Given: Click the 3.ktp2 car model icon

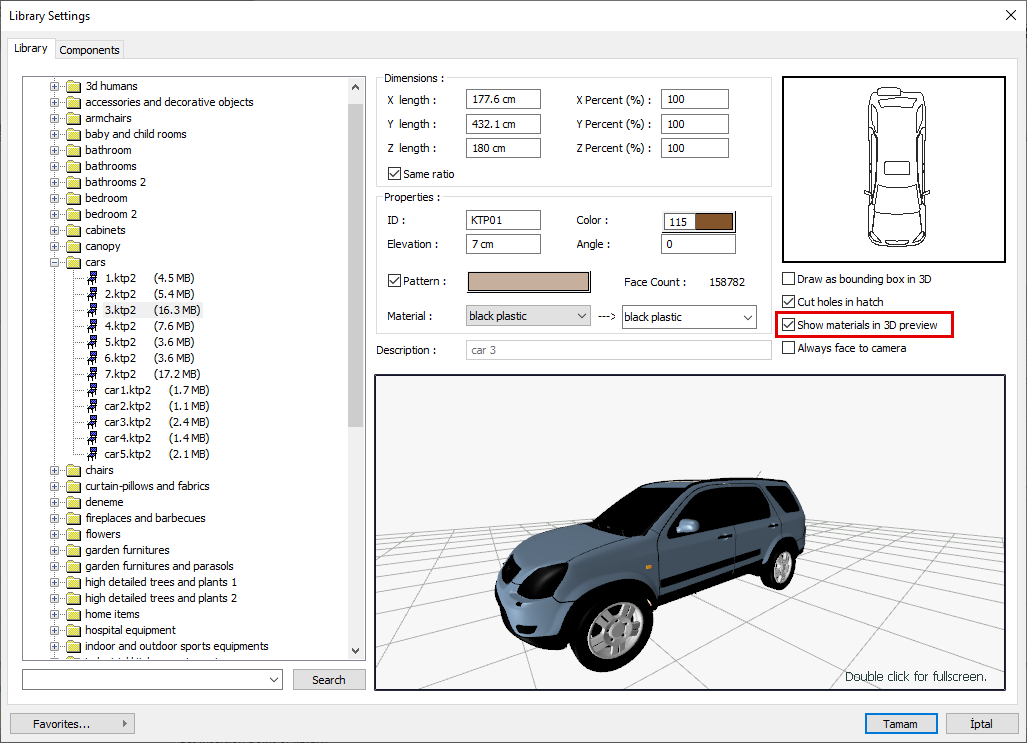Looking at the screenshot, I should (93, 310).
